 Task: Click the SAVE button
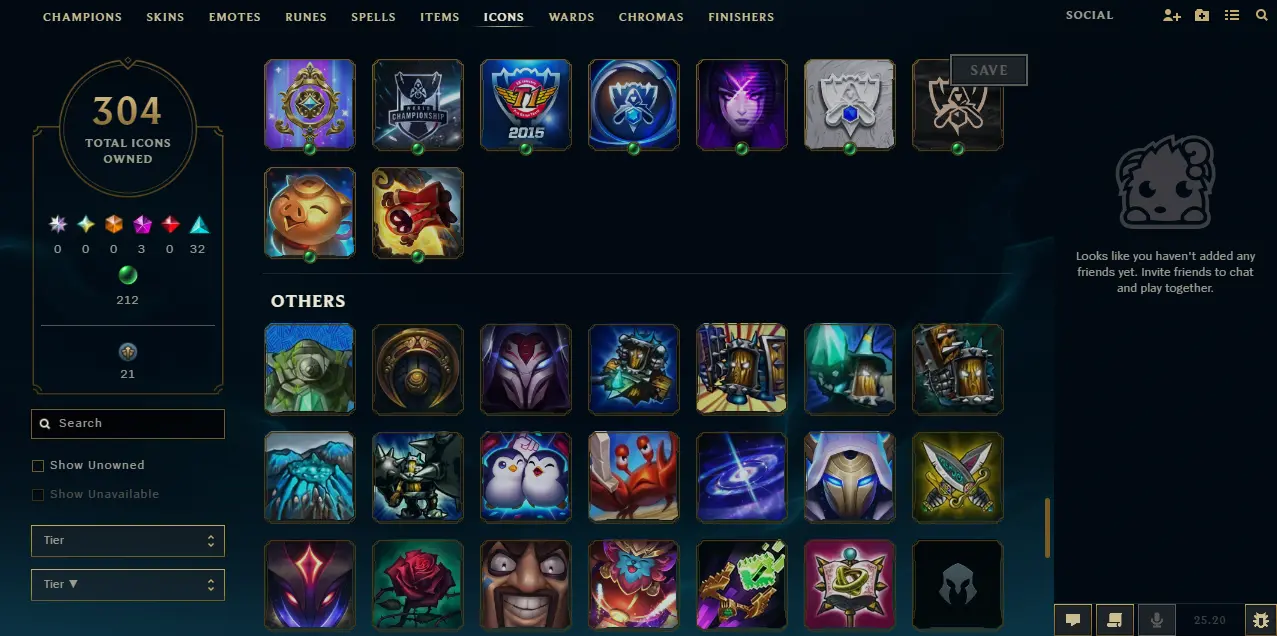(989, 70)
